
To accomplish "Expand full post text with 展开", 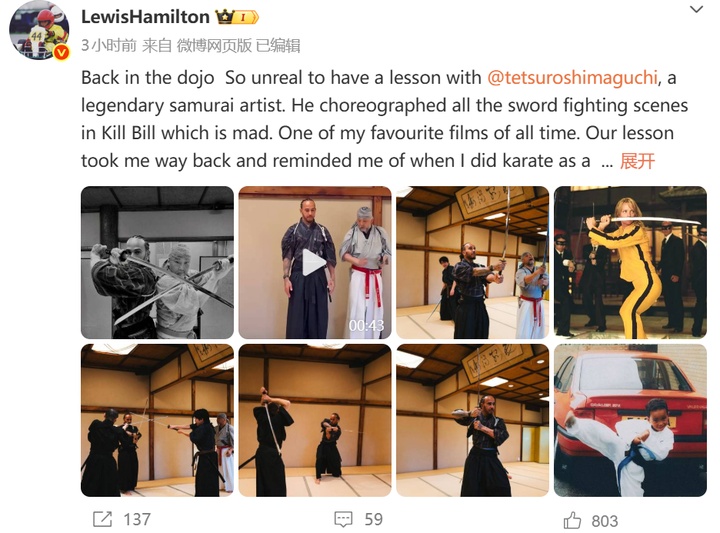I will pyautogui.click(x=637, y=161).
